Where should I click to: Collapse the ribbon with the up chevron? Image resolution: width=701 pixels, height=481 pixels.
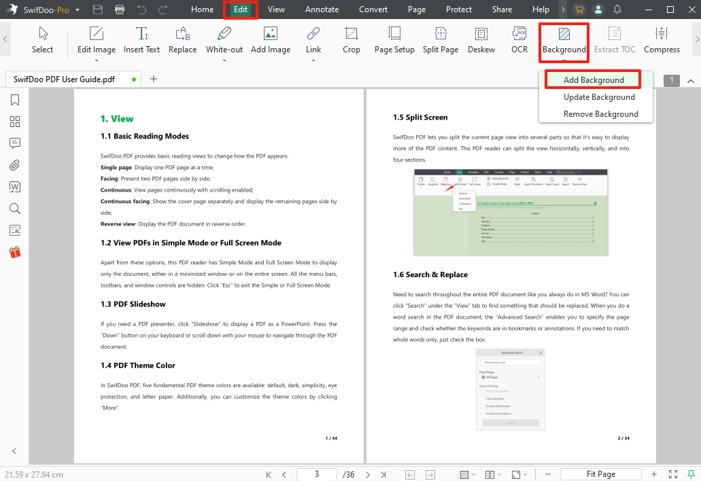click(x=691, y=81)
